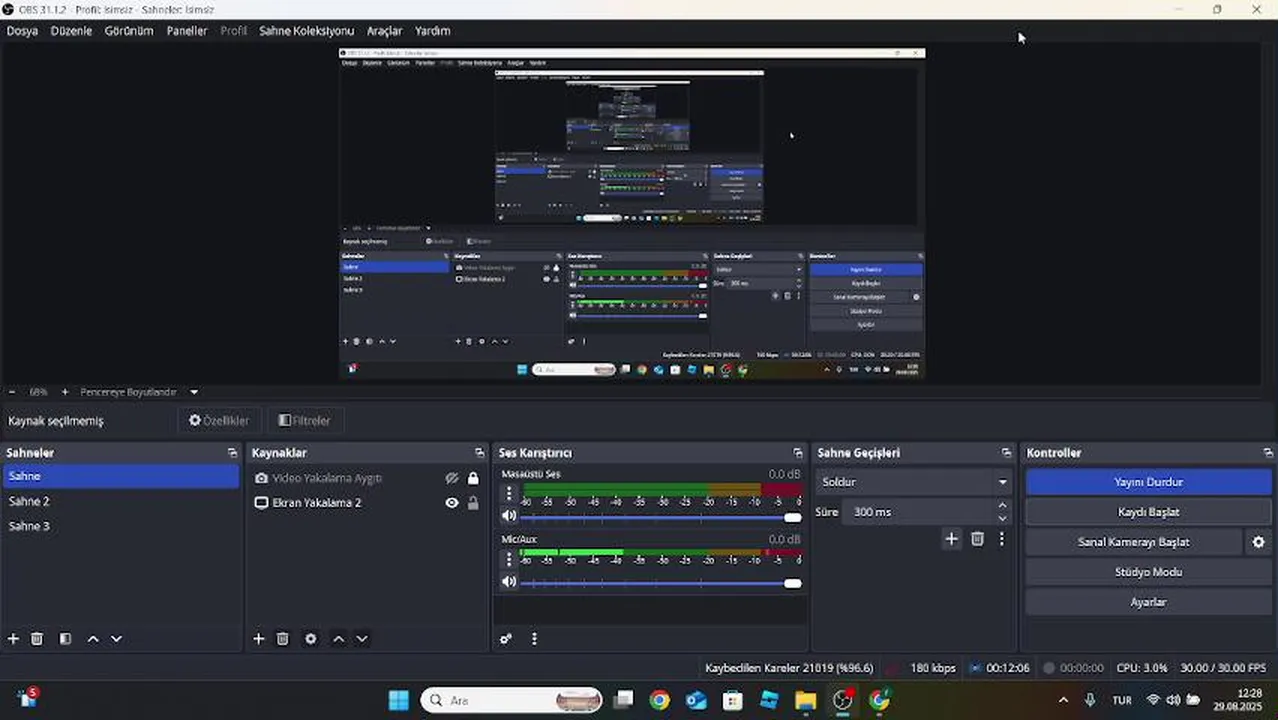This screenshot has height=720, width=1278.
Task: Move source up in Kaynaklar panel
Action: click(338, 639)
